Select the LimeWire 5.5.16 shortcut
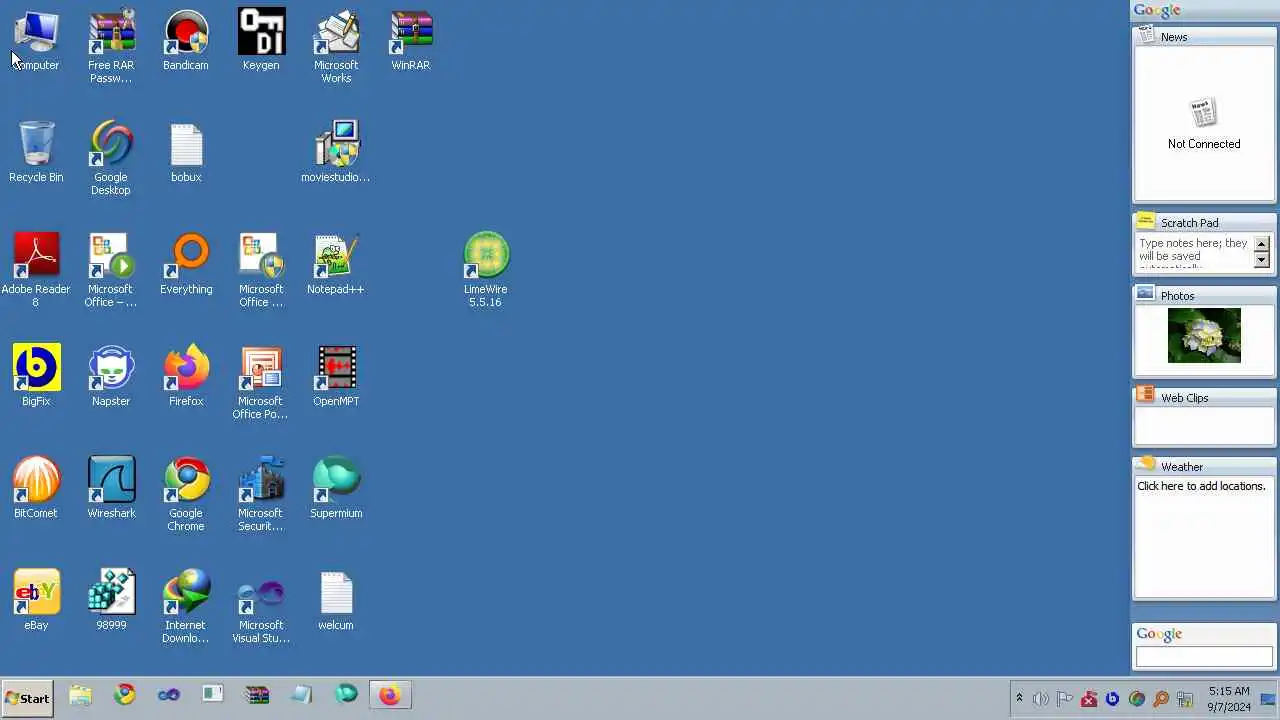The height and width of the screenshot is (720, 1280). [486, 270]
